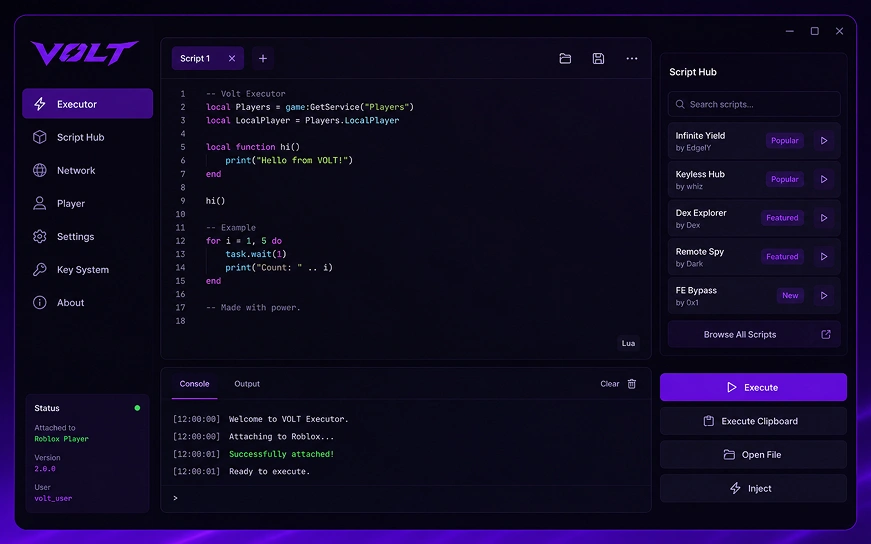Image resolution: width=871 pixels, height=544 pixels.
Task: Run the FE Bypass script
Action: tap(824, 296)
